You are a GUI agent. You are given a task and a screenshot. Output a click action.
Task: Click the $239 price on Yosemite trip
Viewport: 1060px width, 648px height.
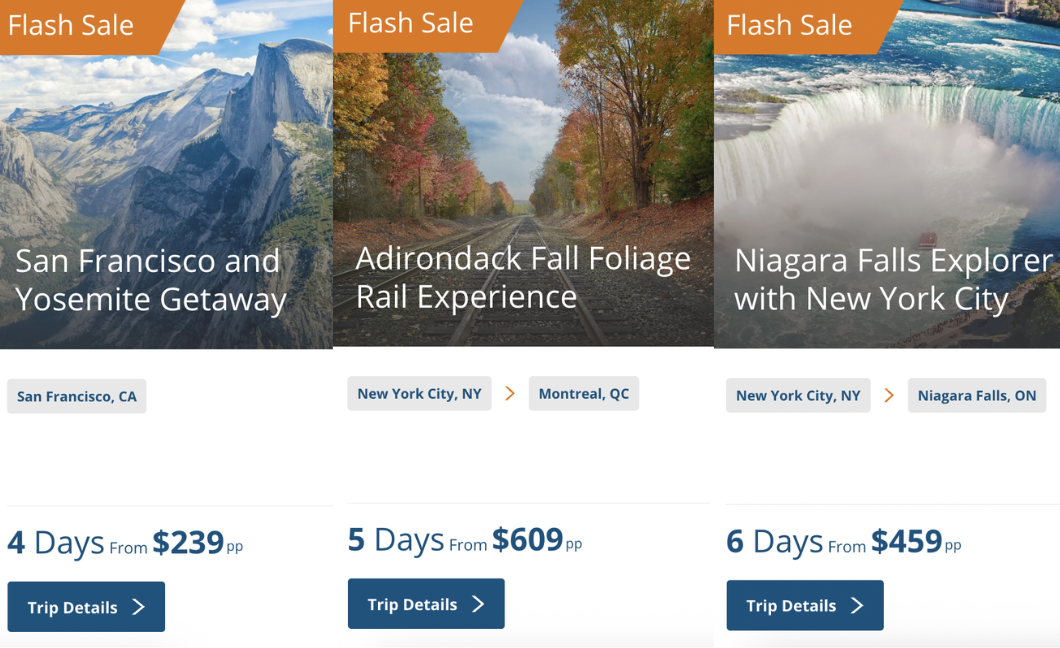(x=188, y=542)
